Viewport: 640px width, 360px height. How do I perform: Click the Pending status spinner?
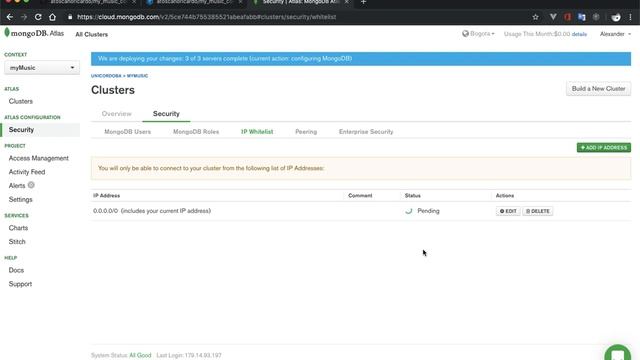[409, 211]
